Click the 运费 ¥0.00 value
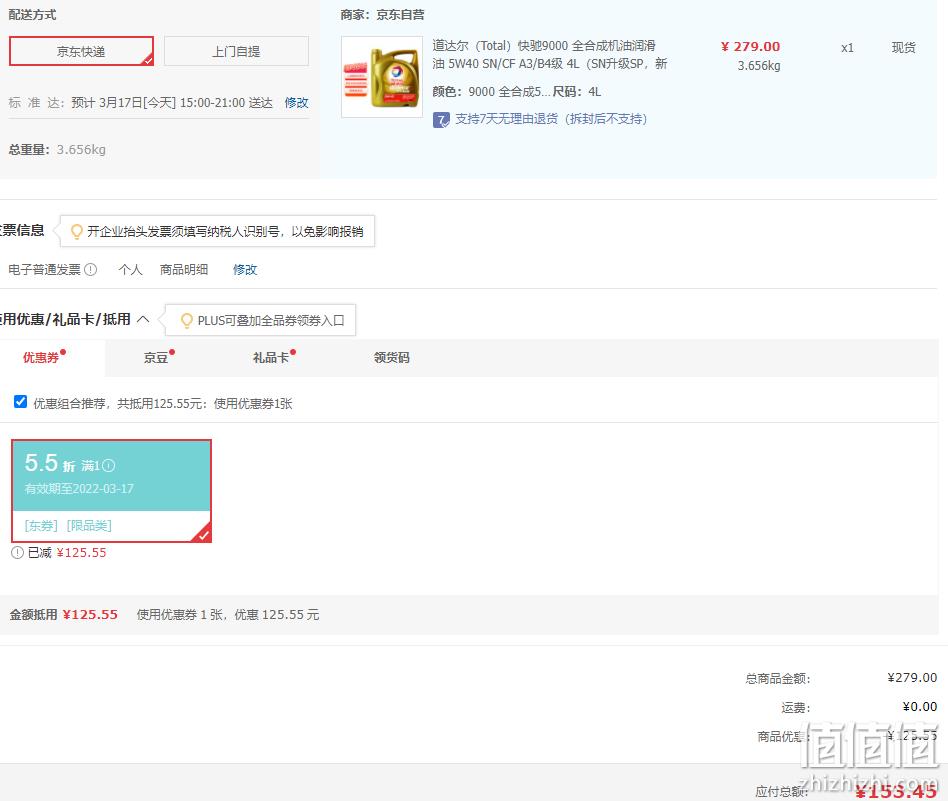 pos(920,707)
